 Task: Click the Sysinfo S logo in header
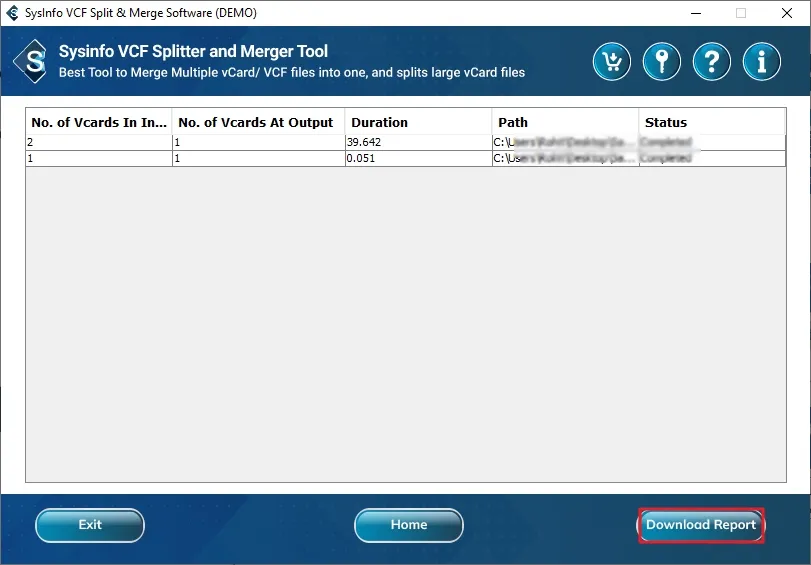[32, 62]
